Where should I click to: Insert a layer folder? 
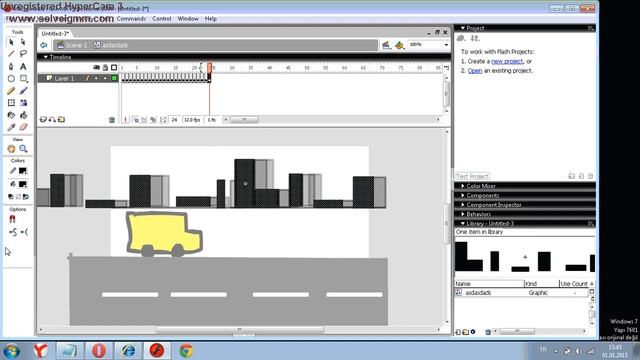pyautogui.click(x=61, y=120)
